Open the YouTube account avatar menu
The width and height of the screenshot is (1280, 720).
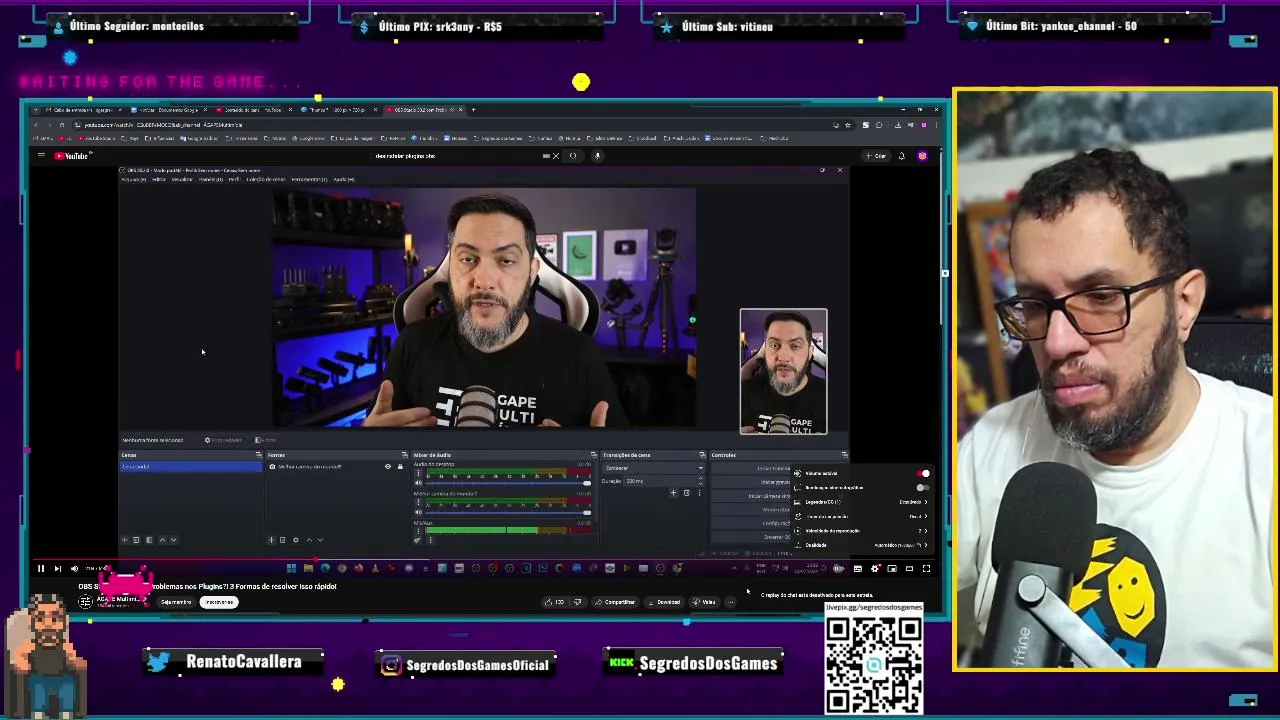[922, 156]
